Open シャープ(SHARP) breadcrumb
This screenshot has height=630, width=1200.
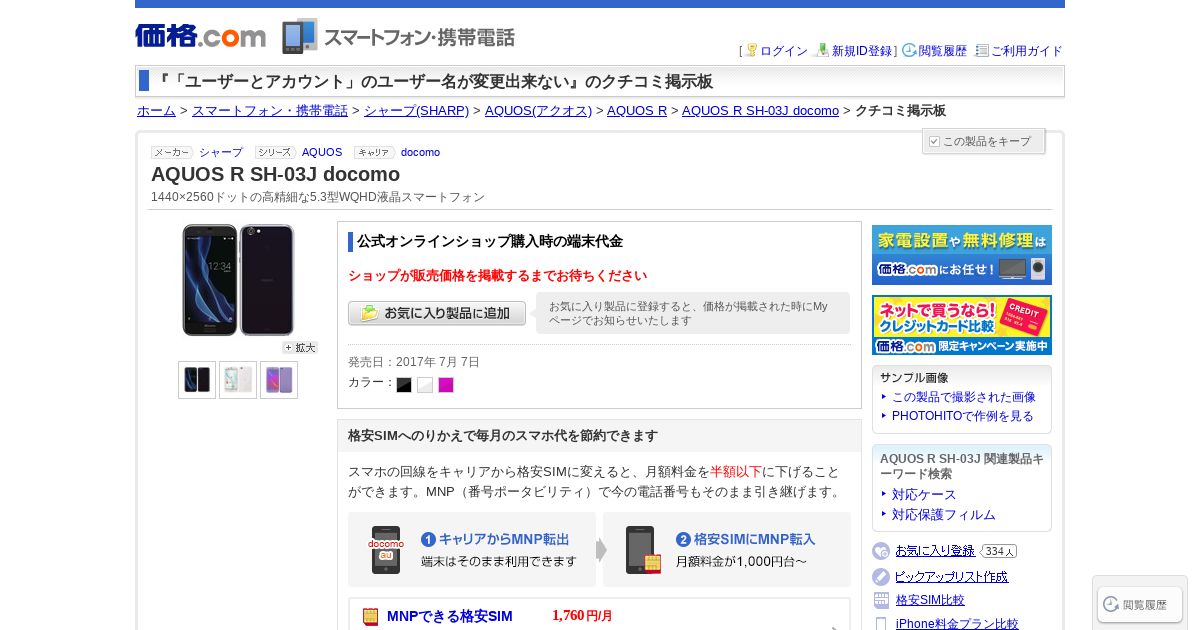point(416,111)
